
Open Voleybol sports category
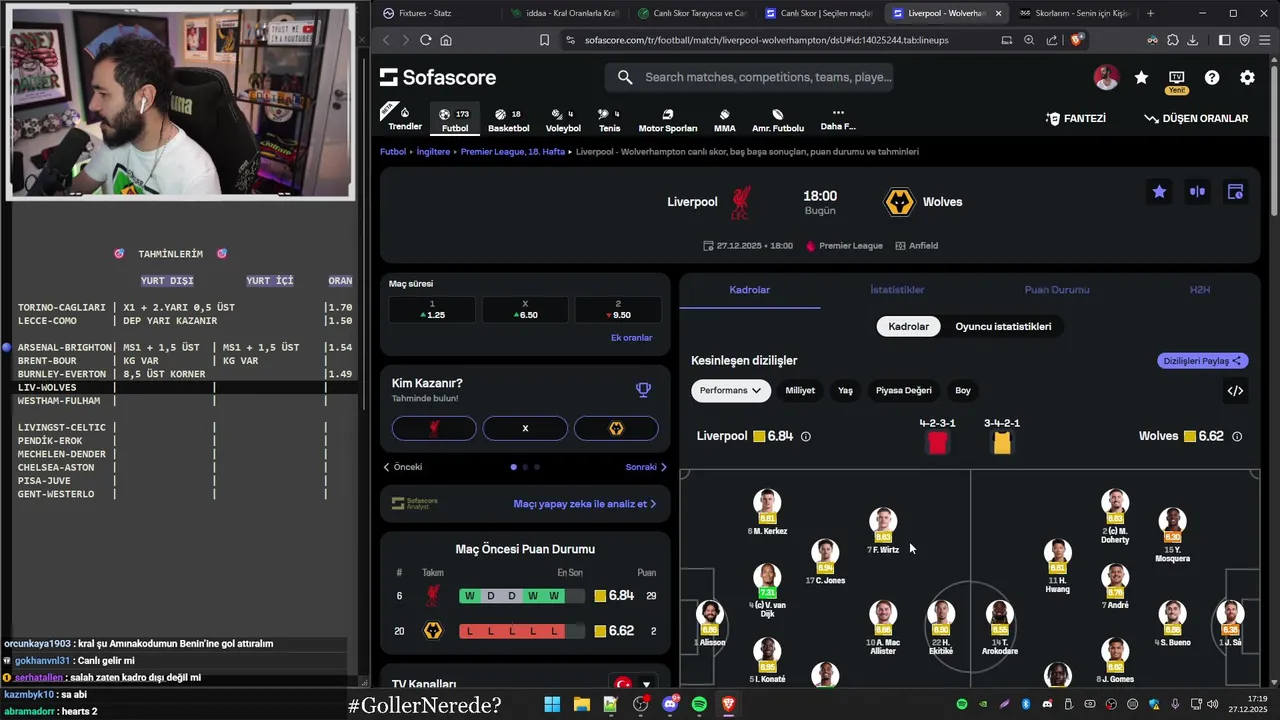coord(563,120)
